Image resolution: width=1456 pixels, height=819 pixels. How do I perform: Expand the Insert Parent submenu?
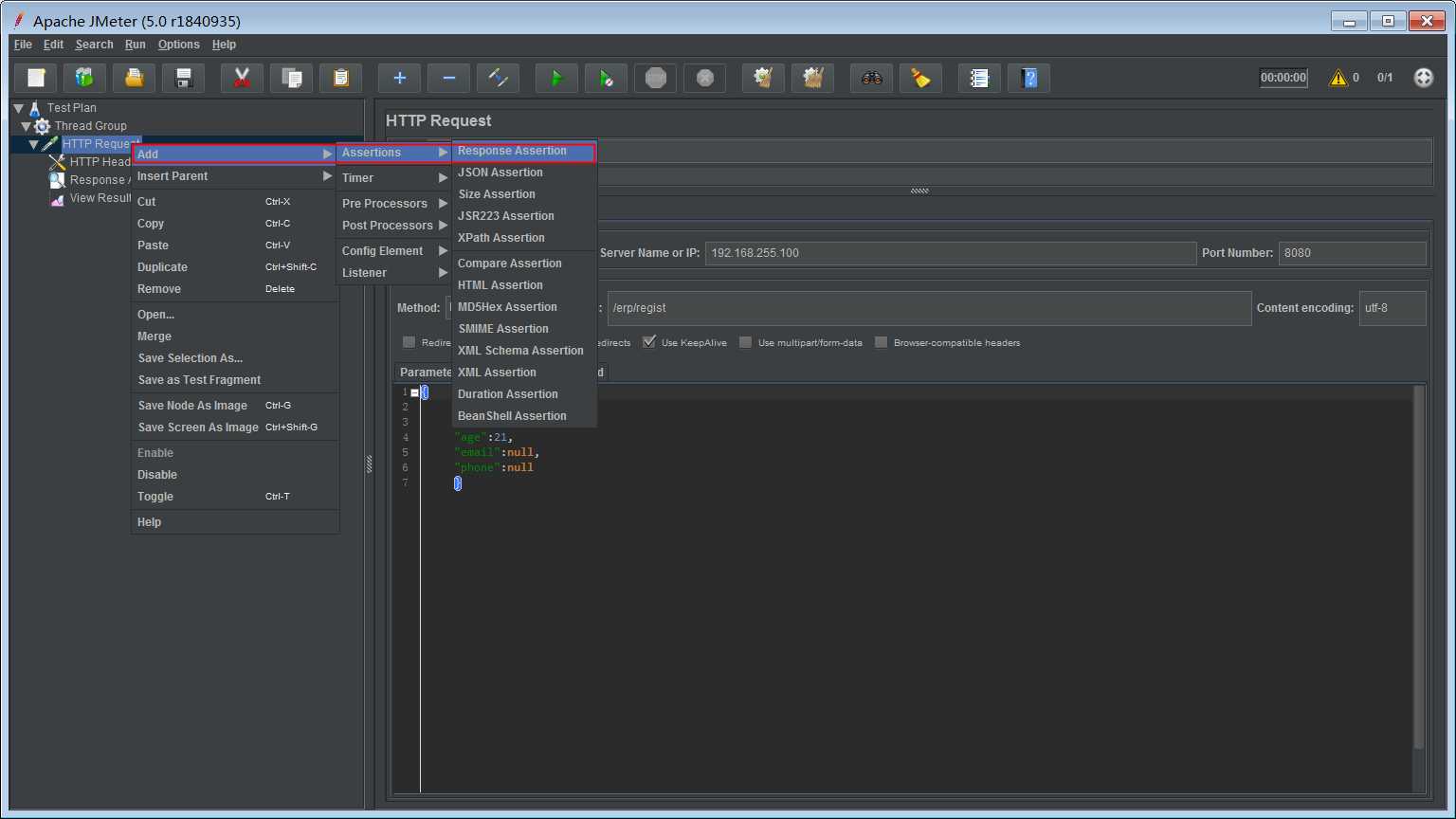pyautogui.click(x=234, y=176)
